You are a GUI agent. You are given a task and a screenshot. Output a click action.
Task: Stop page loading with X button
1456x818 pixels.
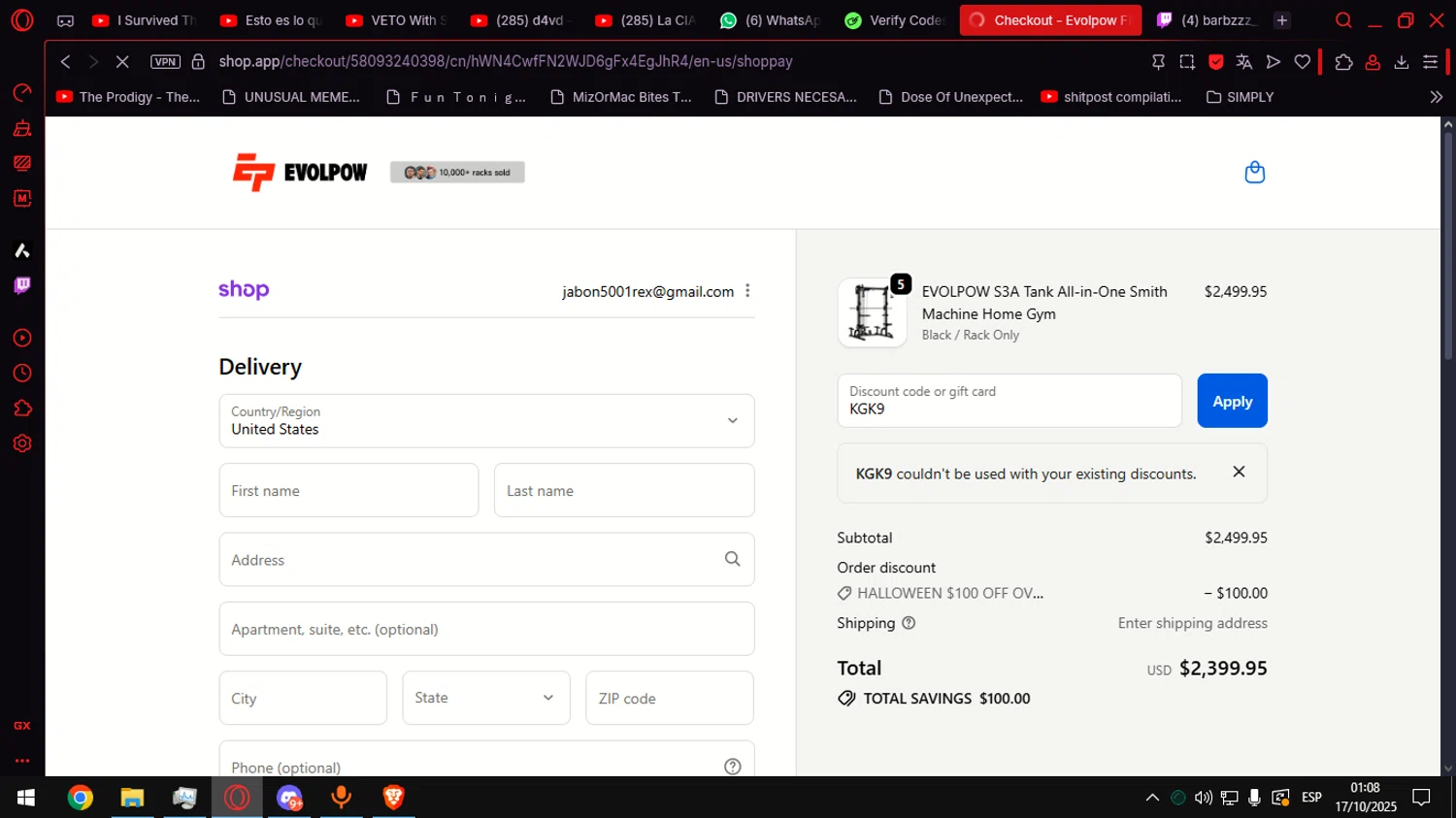coord(122,61)
